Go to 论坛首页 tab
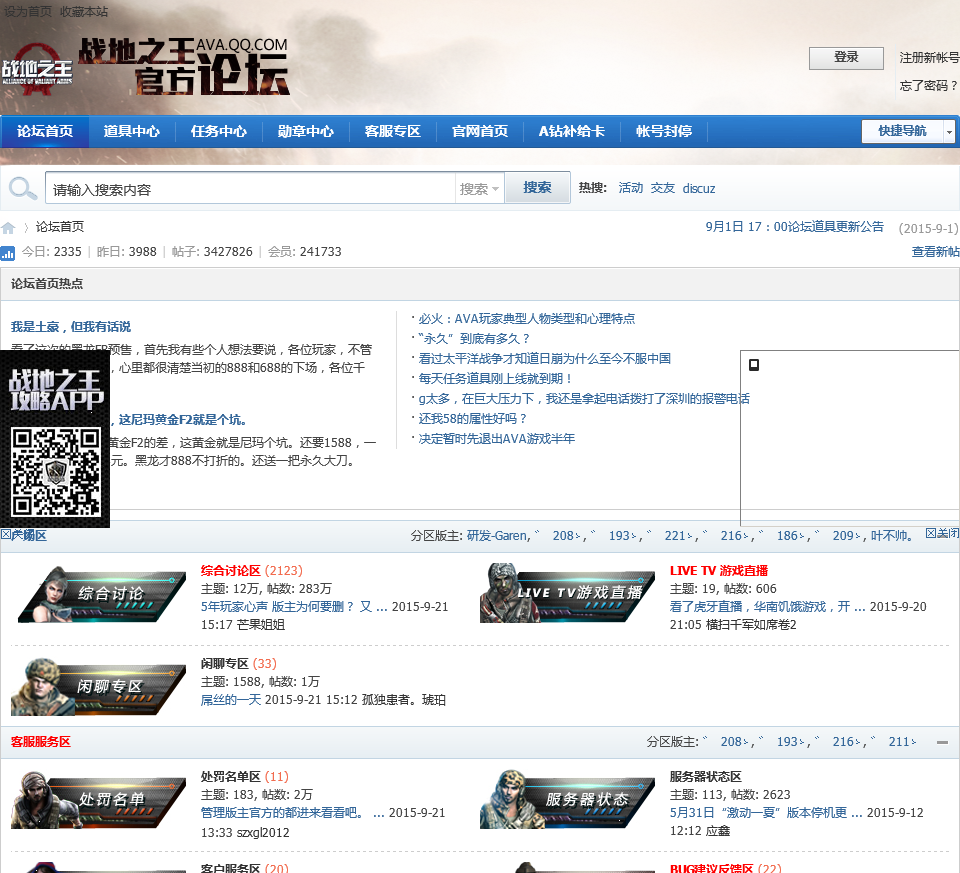The height and width of the screenshot is (873, 960). (x=45, y=131)
